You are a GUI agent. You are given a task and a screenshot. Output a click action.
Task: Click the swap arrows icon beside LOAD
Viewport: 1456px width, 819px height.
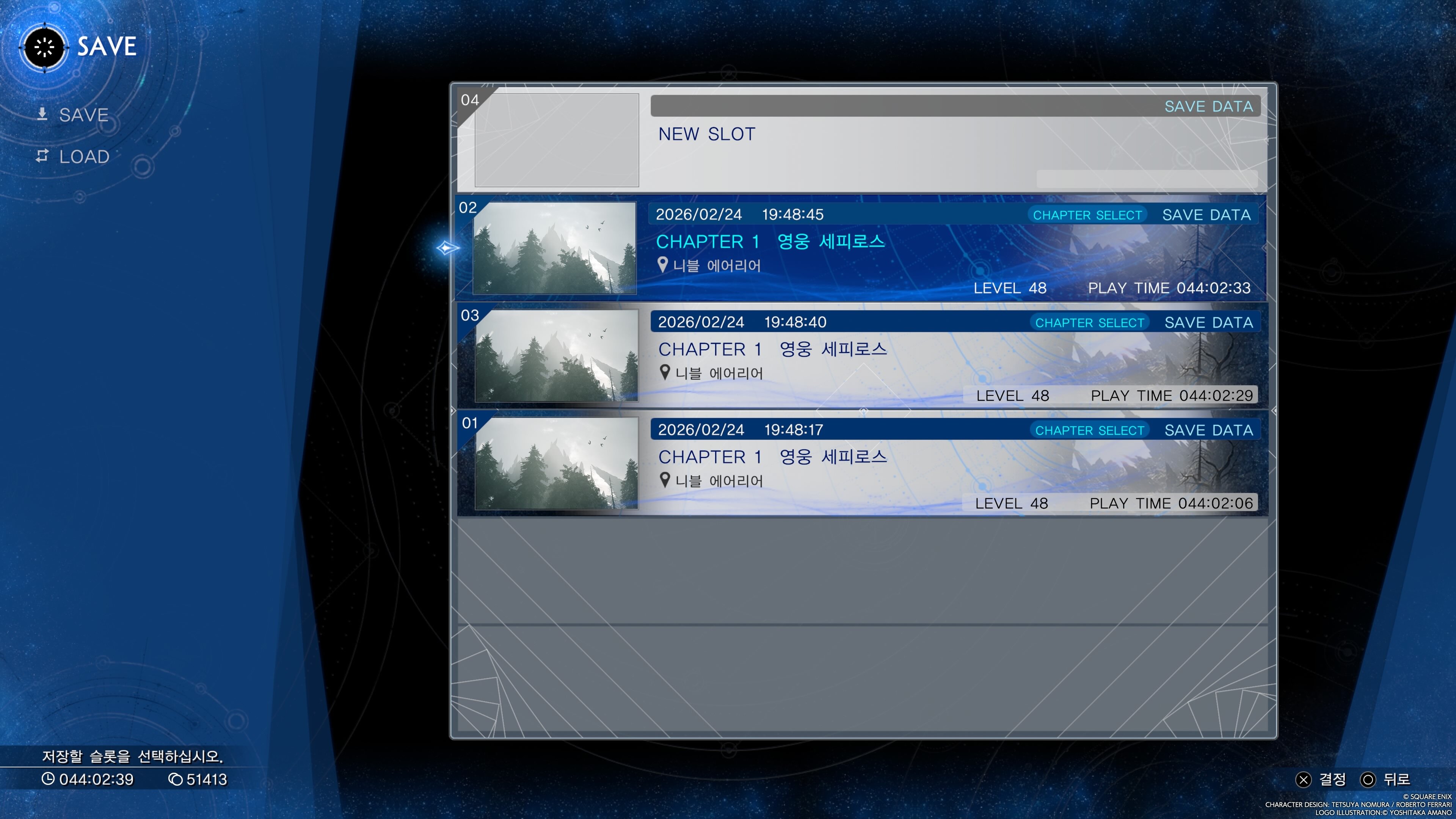click(42, 155)
